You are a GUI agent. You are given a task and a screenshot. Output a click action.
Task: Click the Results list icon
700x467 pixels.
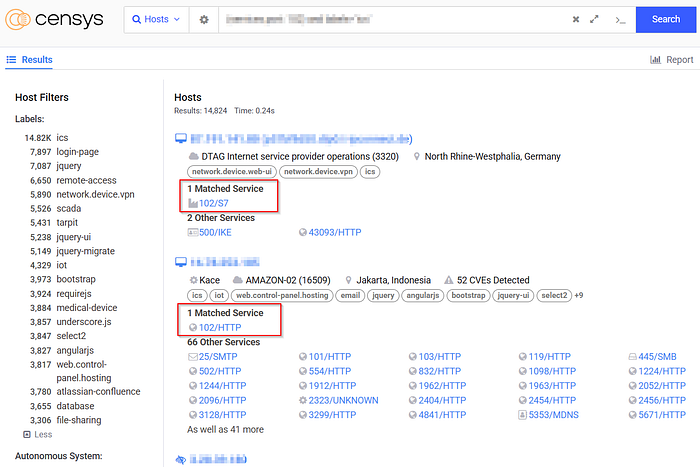pyautogui.click(x=11, y=60)
